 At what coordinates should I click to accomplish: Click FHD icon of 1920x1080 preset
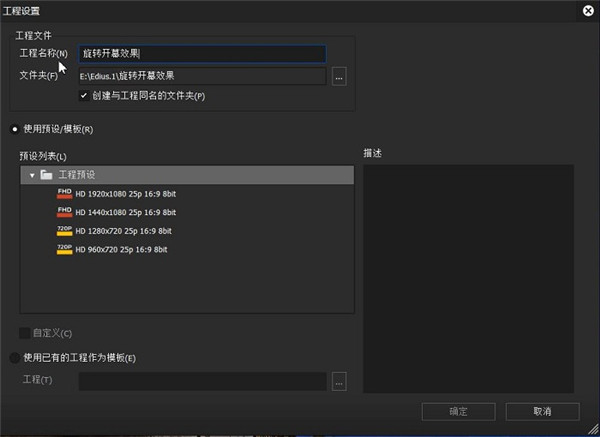click(64, 193)
